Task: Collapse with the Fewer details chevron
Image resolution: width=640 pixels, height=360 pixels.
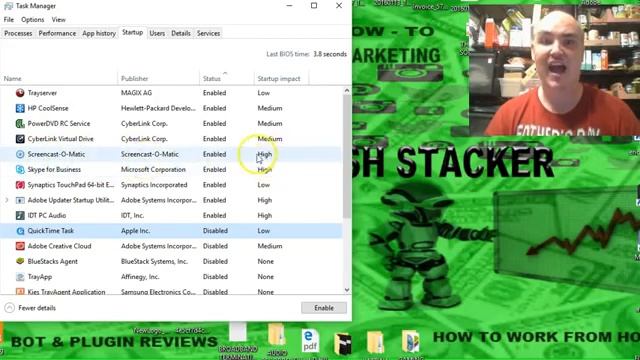Action: (9, 308)
